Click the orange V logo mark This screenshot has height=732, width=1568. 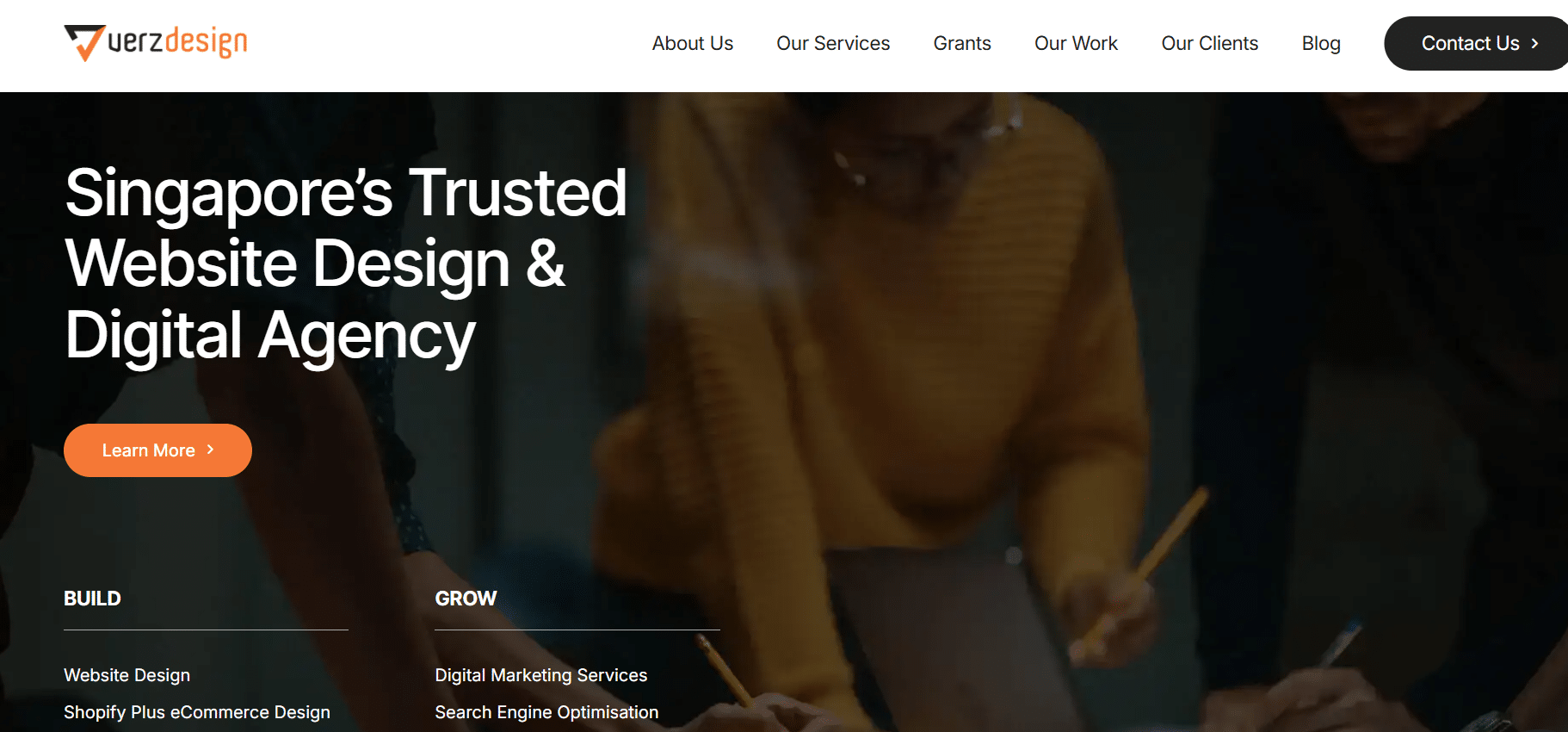click(x=84, y=43)
